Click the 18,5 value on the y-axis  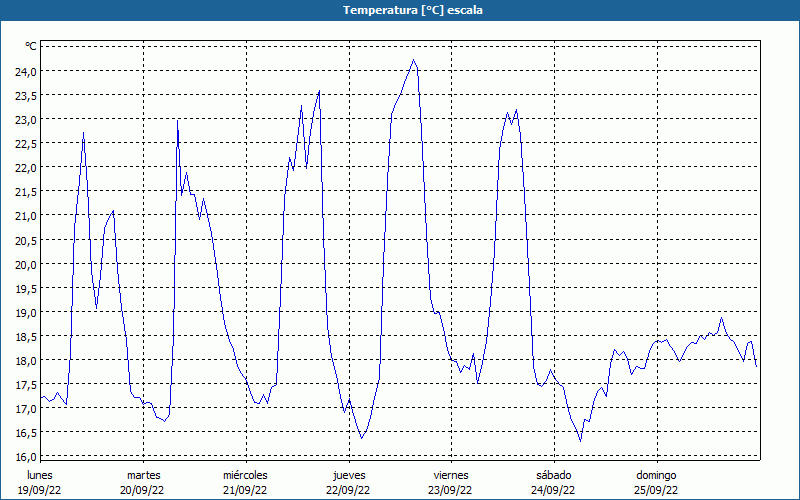pyautogui.click(x=26, y=336)
